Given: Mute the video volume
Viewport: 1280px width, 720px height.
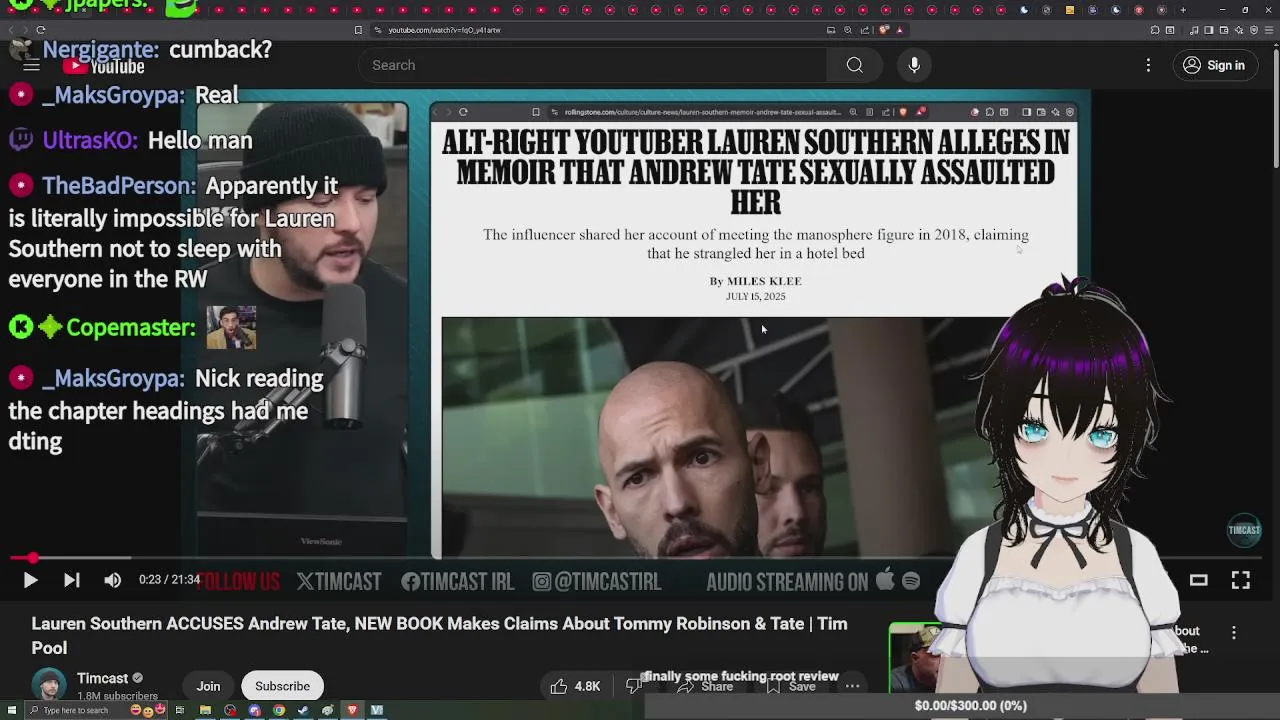Looking at the screenshot, I should pyautogui.click(x=112, y=580).
